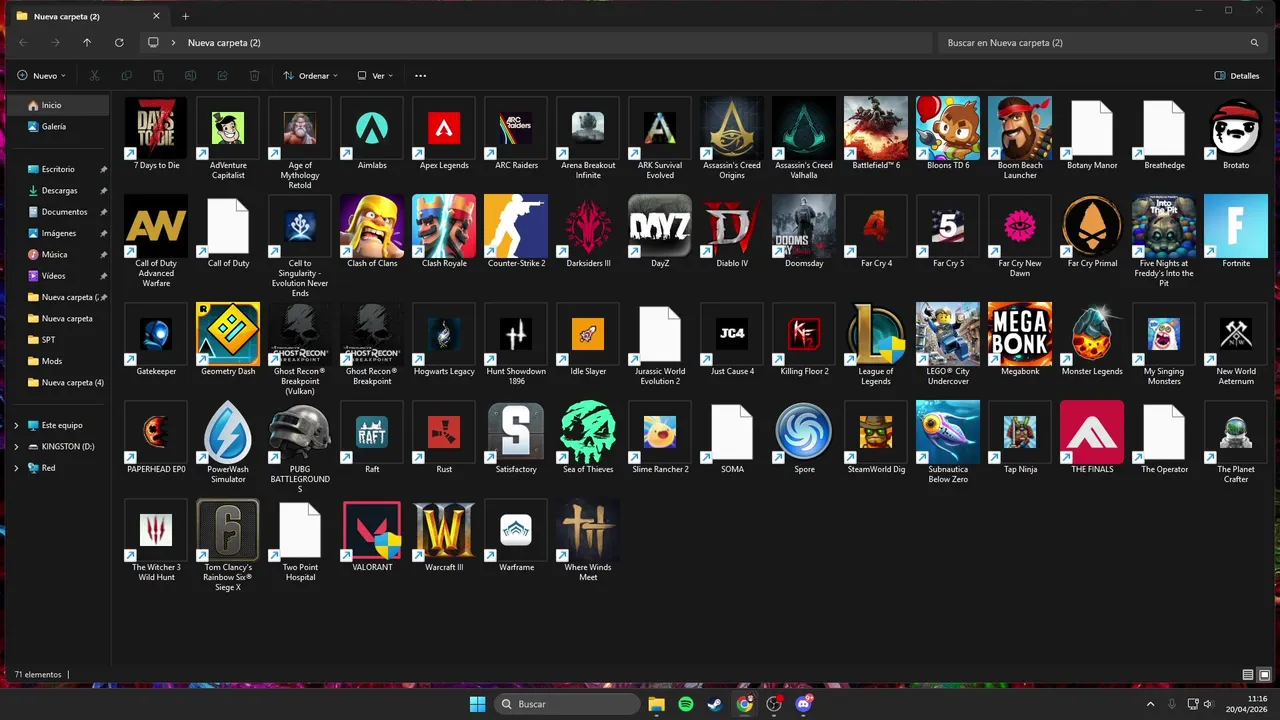Click the Fortnite shortcut icon

click(x=1236, y=226)
